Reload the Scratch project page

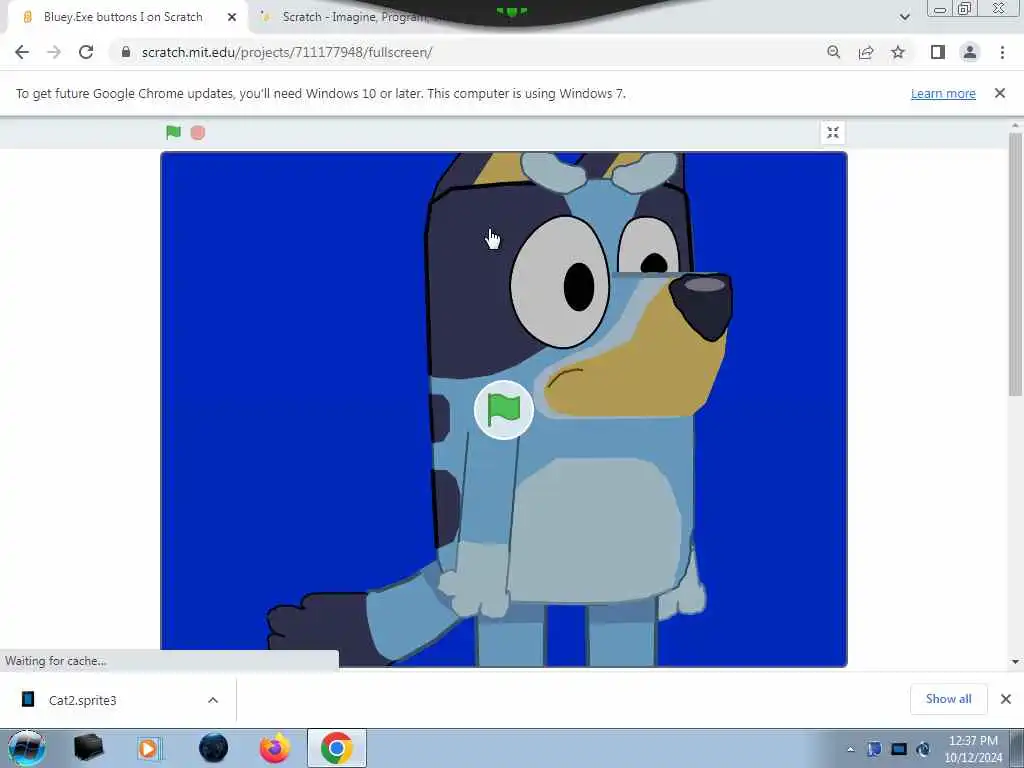86,52
